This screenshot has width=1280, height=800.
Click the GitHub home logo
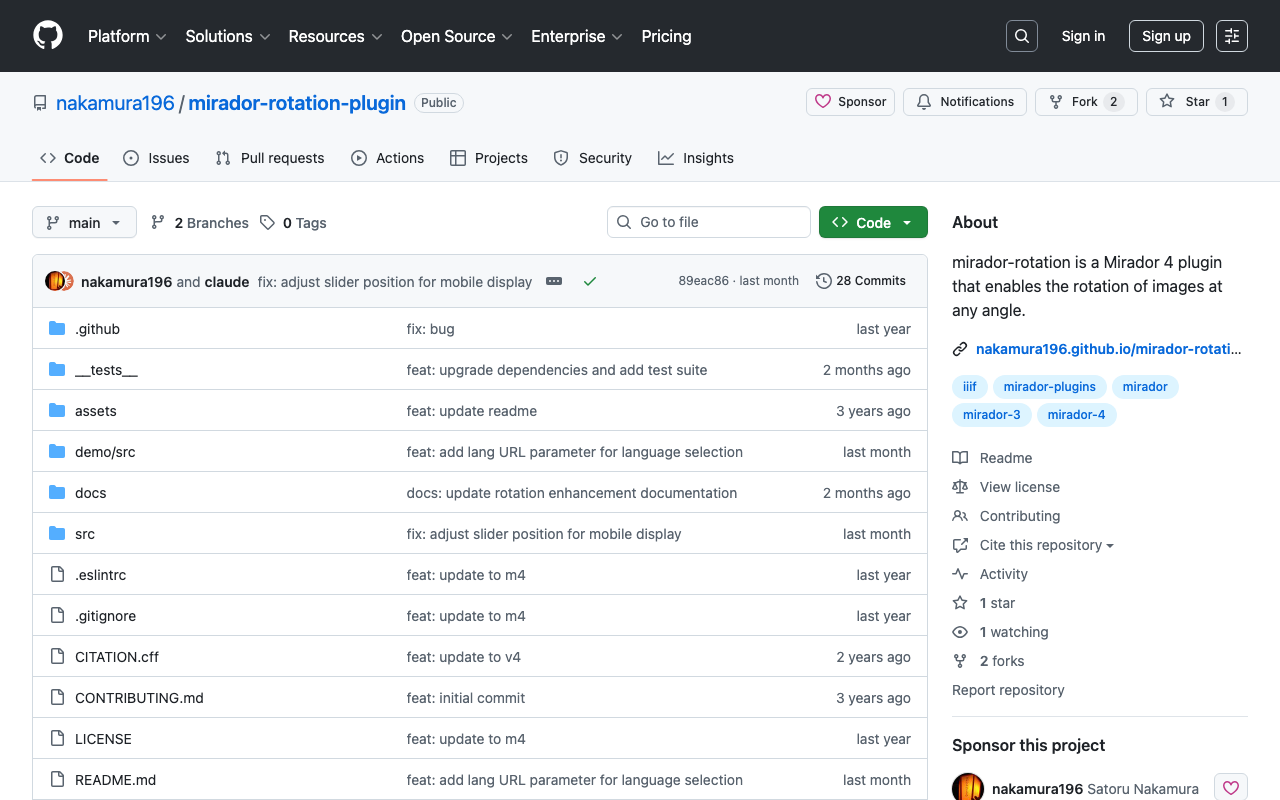pos(47,36)
